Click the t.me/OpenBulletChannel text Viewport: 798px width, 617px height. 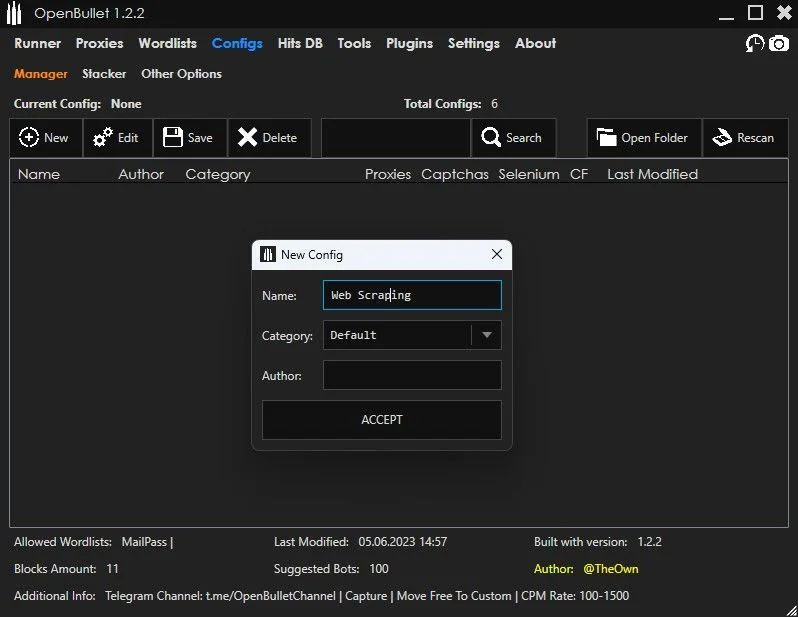271,596
